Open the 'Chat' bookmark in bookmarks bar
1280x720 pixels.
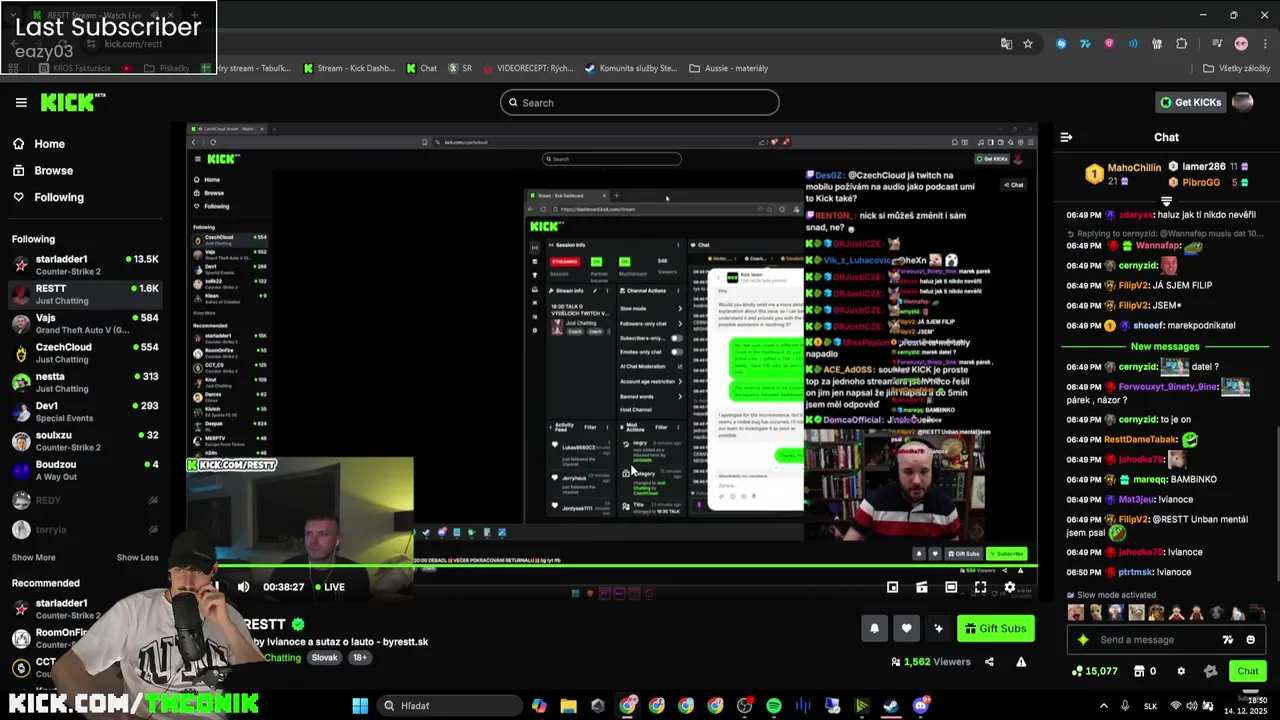422,68
